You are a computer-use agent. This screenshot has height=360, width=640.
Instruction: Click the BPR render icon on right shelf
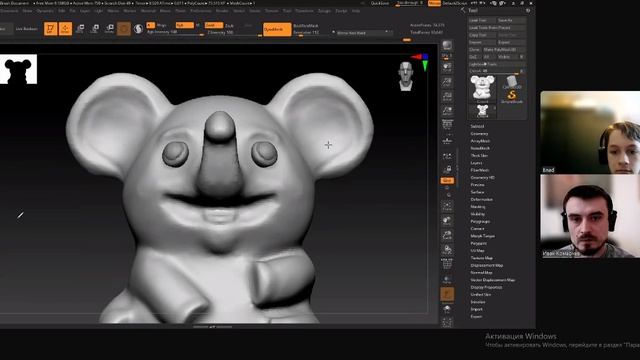pyautogui.click(x=447, y=45)
